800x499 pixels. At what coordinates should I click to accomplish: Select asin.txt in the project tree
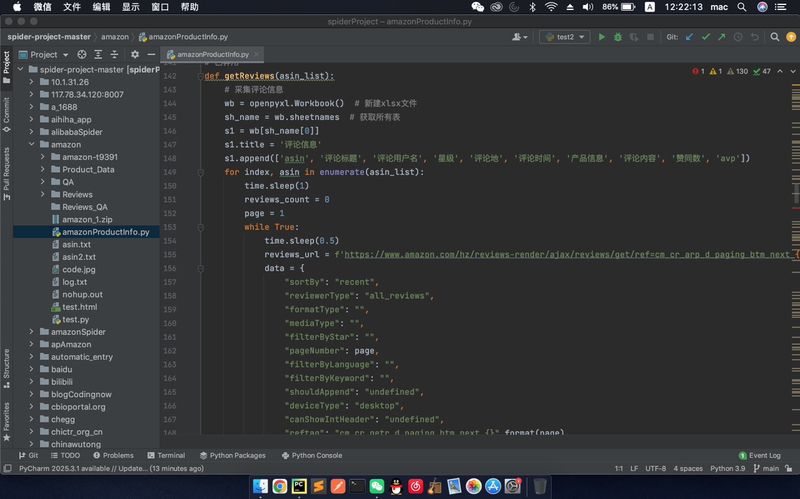(76, 244)
